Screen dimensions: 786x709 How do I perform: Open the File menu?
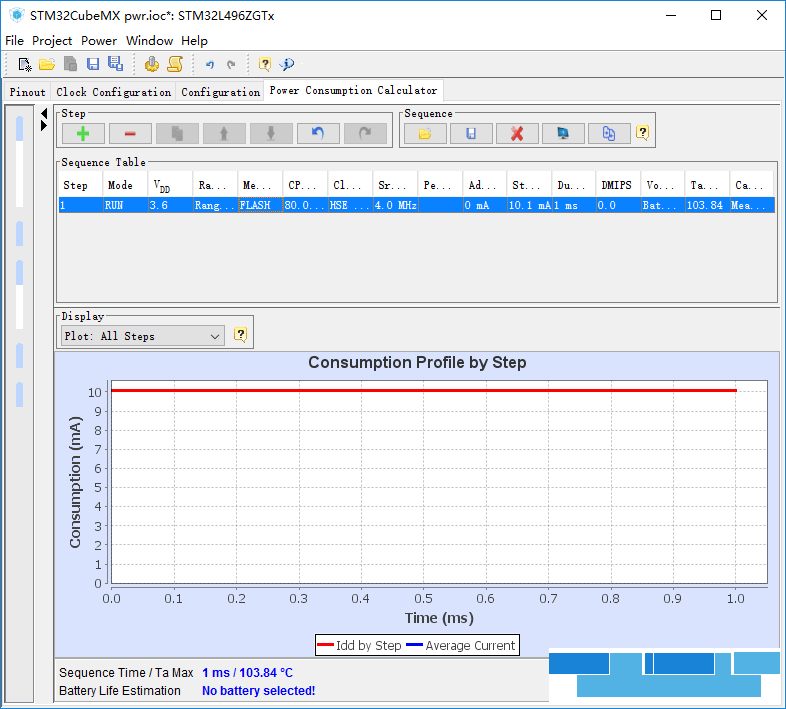tap(15, 41)
